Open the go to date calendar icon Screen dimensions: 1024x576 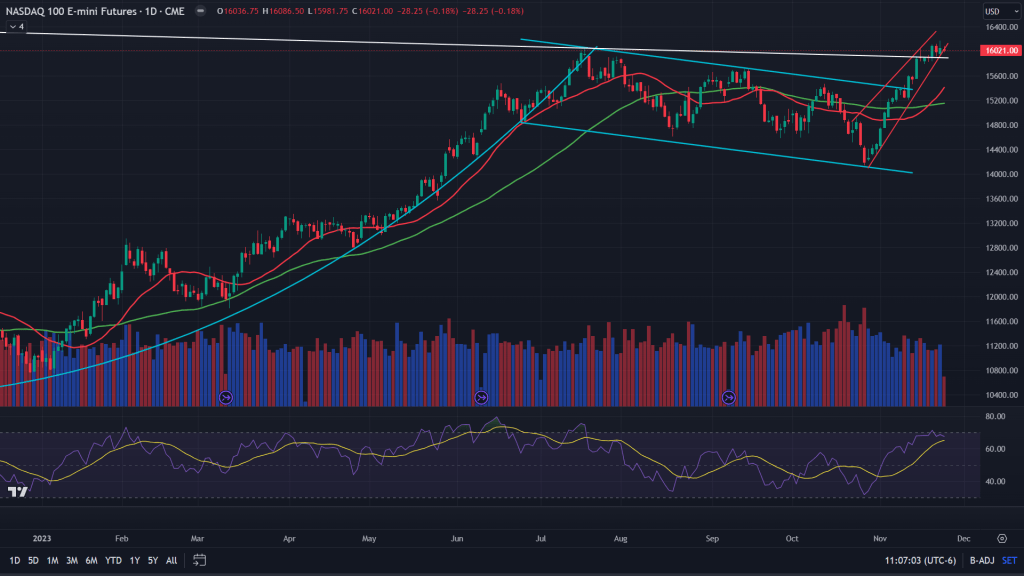(200, 560)
